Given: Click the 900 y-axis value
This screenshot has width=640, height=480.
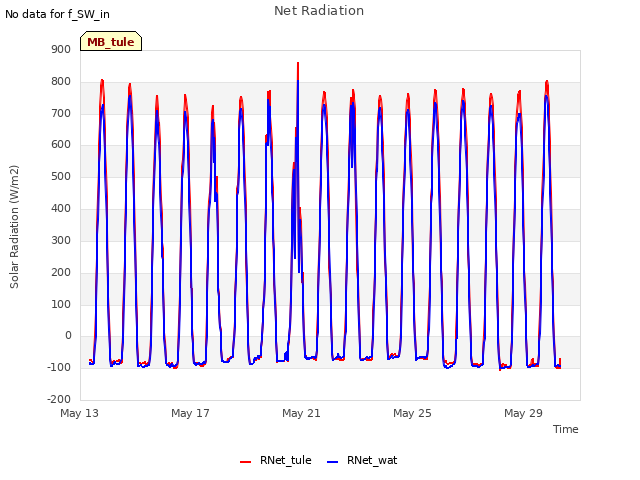Looking at the screenshot, I should [61, 50].
